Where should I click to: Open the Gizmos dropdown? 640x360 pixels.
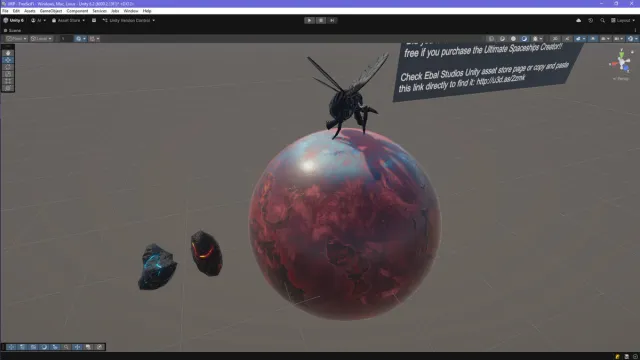(632, 39)
